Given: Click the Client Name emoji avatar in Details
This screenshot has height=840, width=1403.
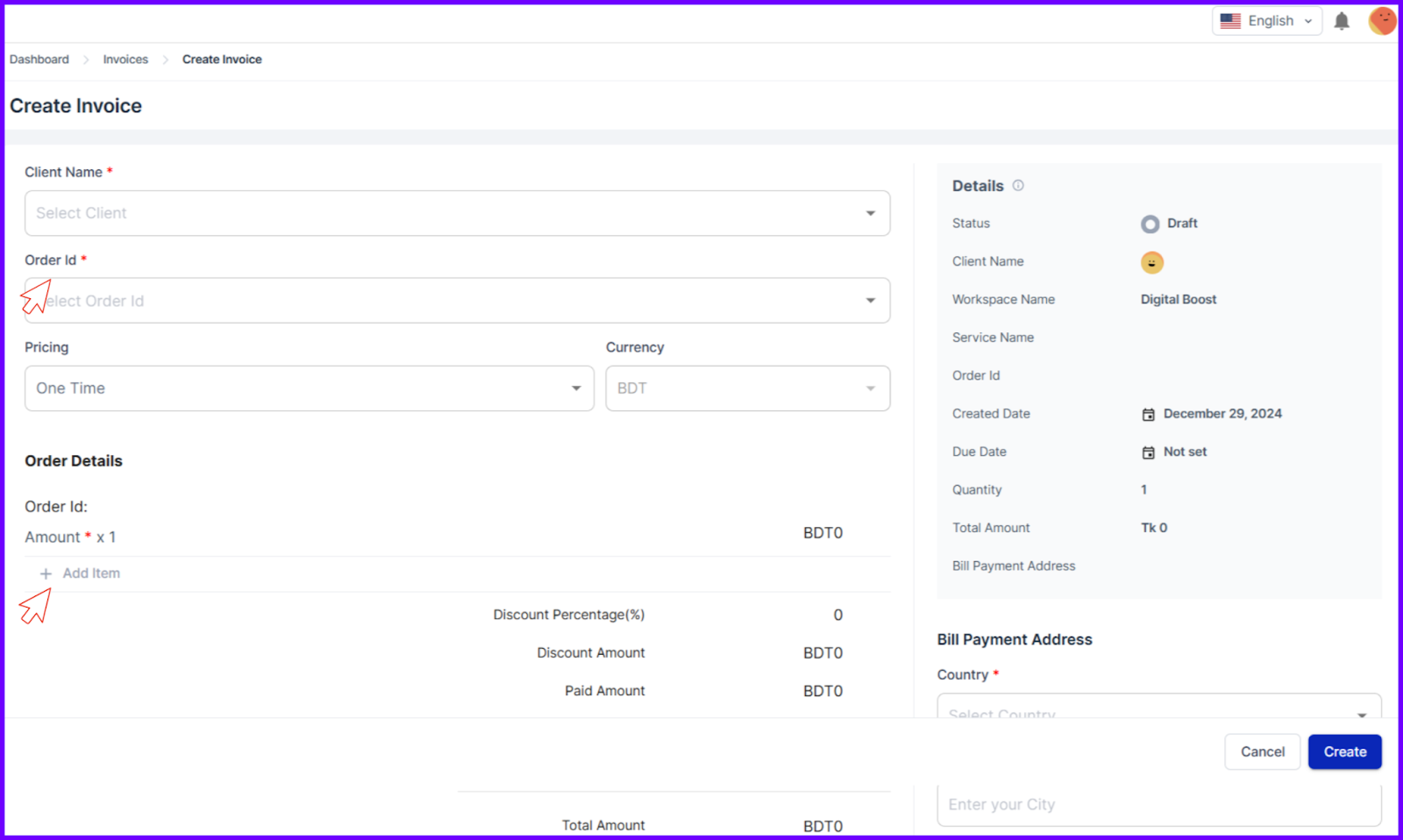Looking at the screenshot, I should (1151, 262).
